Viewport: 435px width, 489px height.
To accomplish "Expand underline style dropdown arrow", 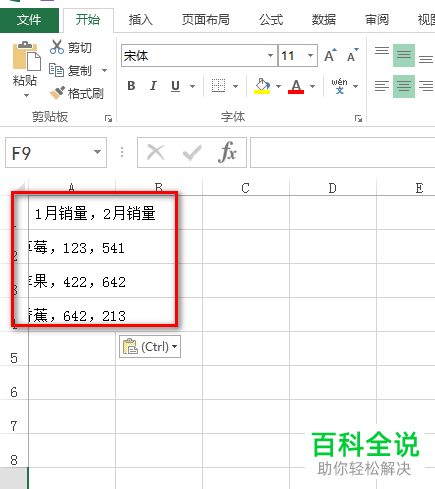I will (x=192, y=86).
